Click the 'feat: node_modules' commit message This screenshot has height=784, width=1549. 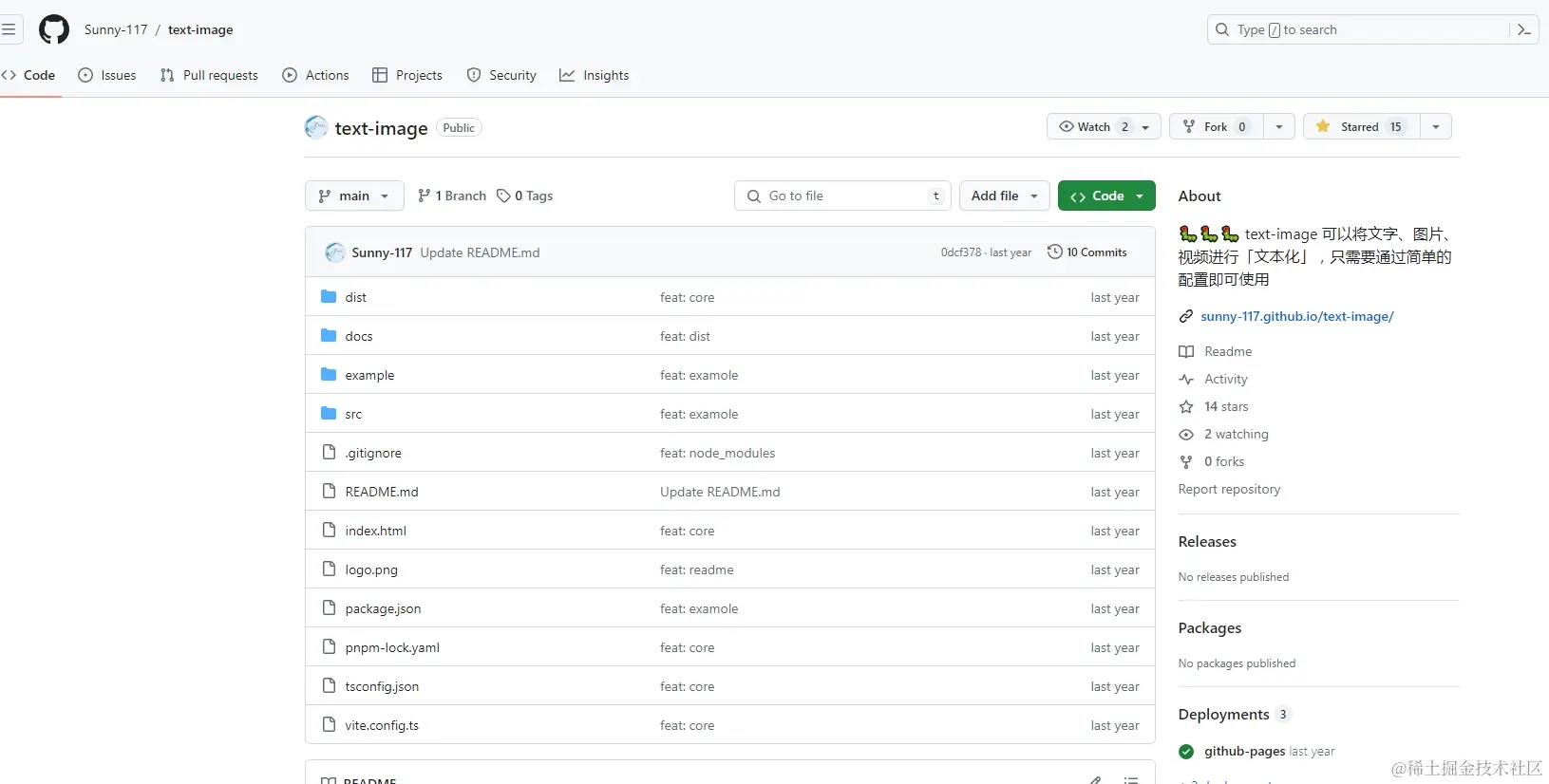click(718, 454)
